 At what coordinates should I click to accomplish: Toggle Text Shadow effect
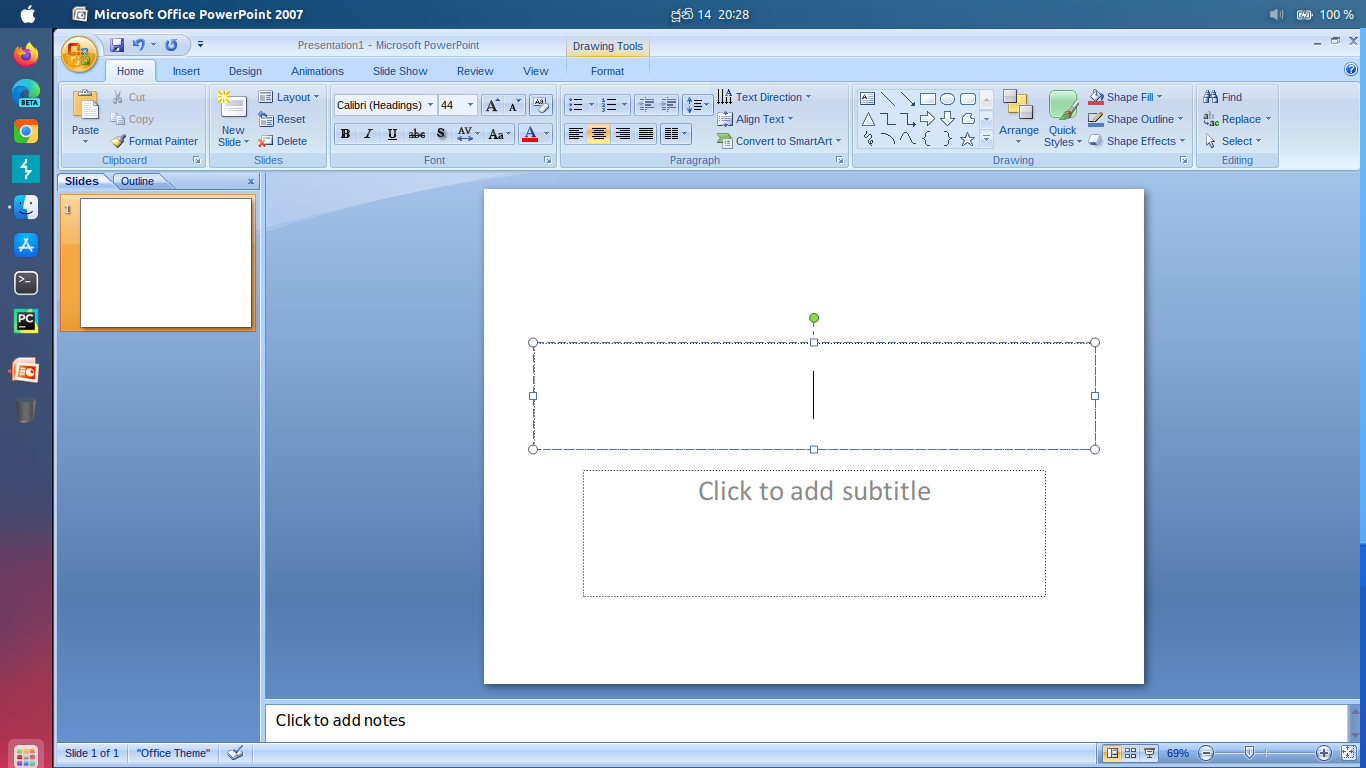point(441,134)
